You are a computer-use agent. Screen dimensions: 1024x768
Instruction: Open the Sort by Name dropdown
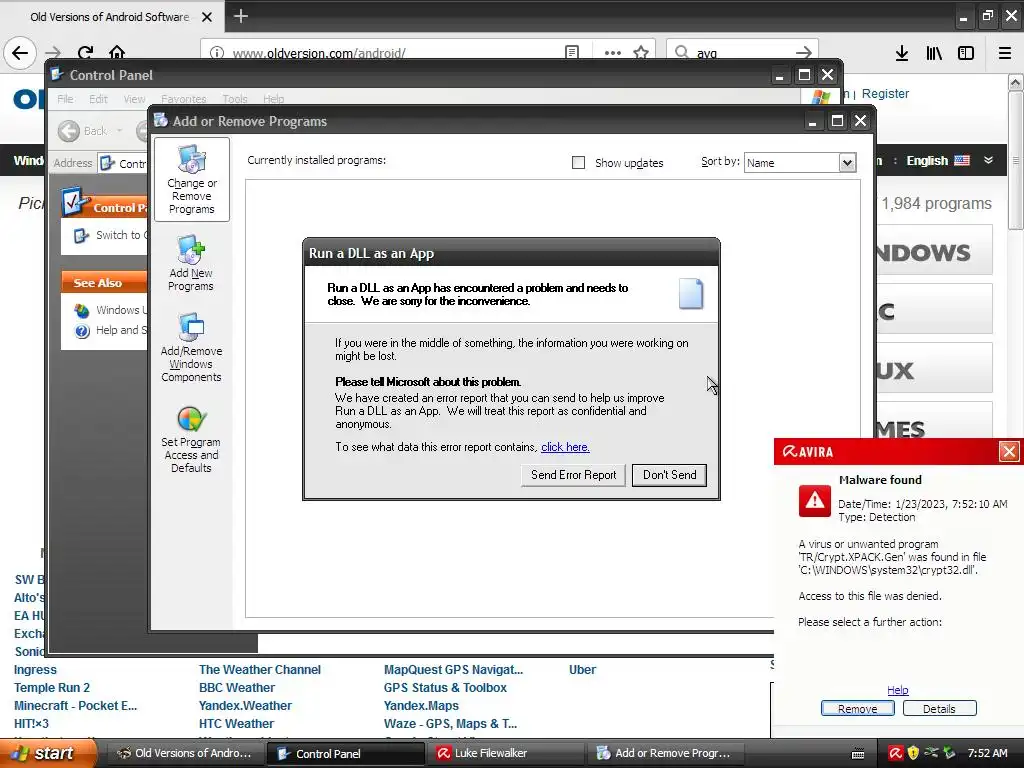tap(847, 163)
